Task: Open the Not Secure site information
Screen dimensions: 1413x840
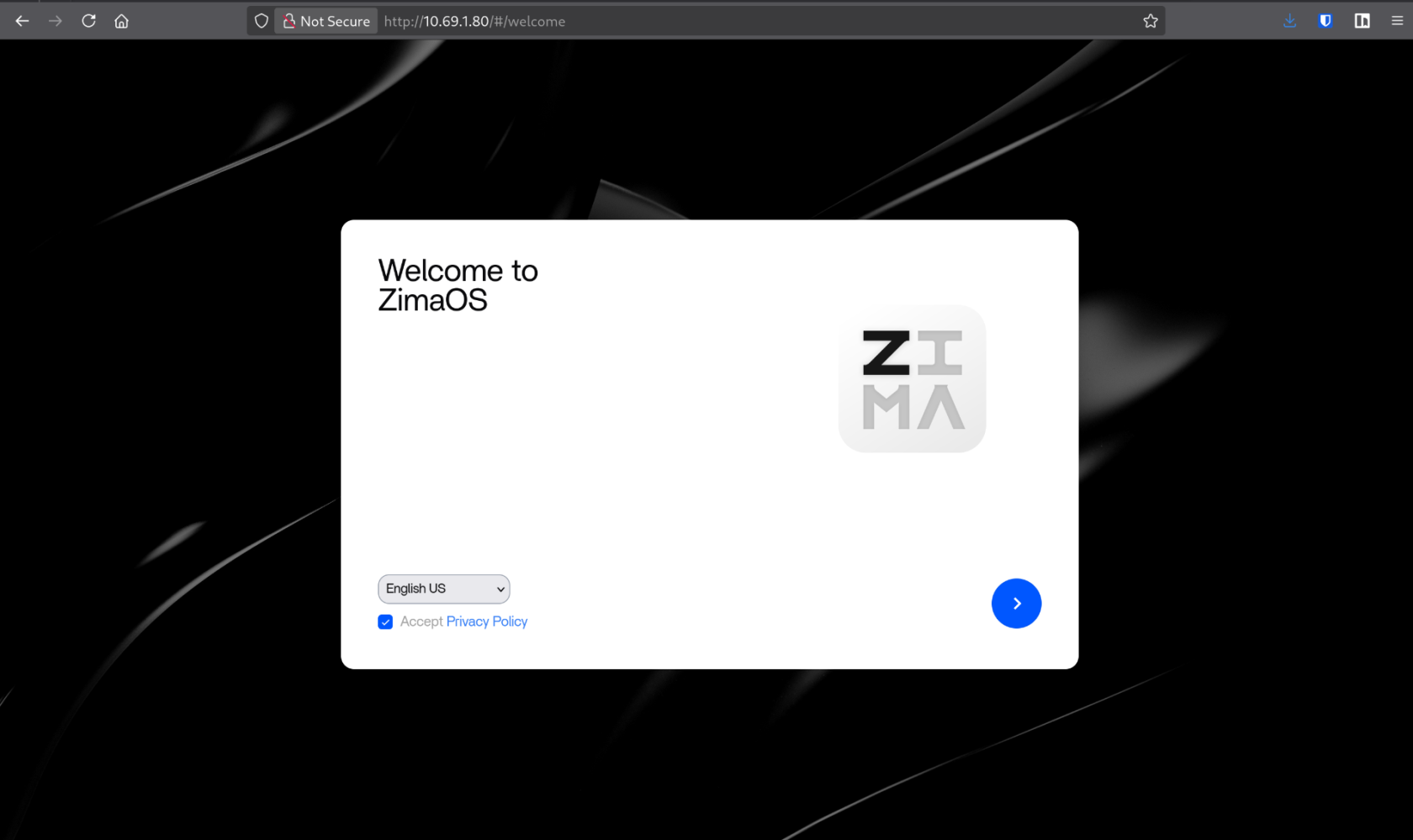Action: tap(326, 21)
